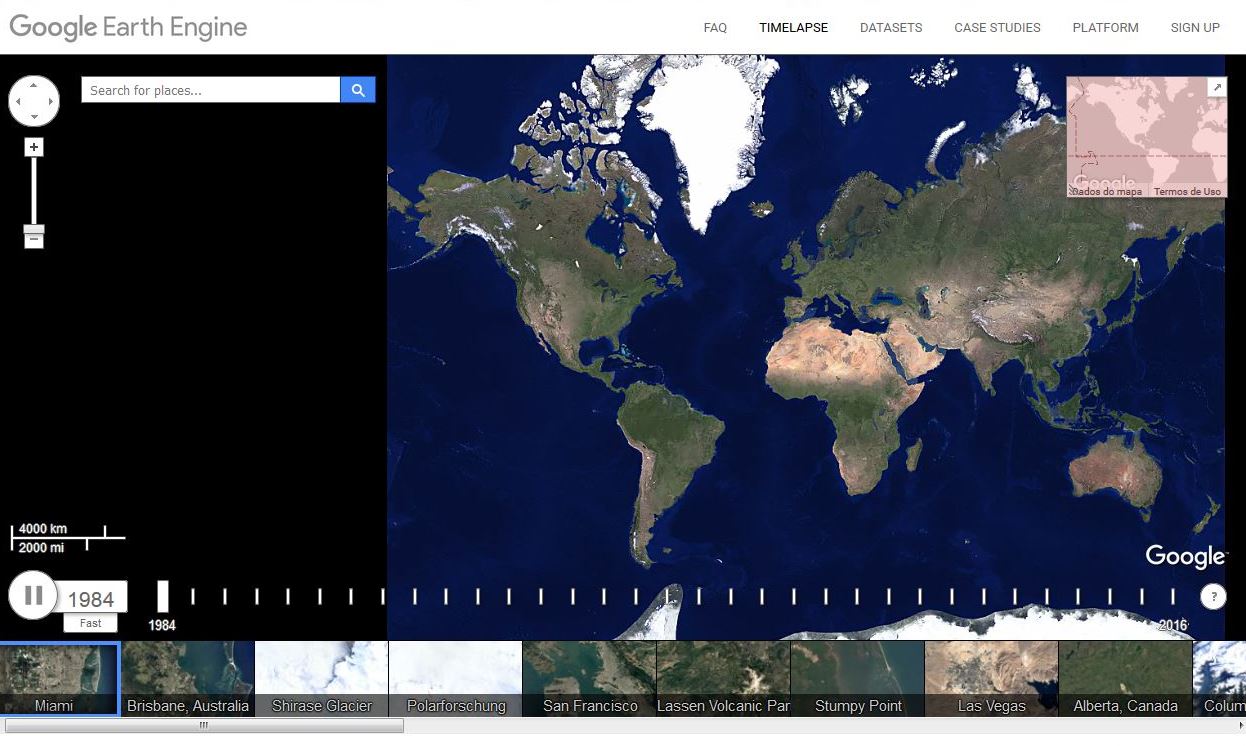Open the Termos de Uso link
Image resolution: width=1246 pixels, height=746 pixels.
[1187, 190]
